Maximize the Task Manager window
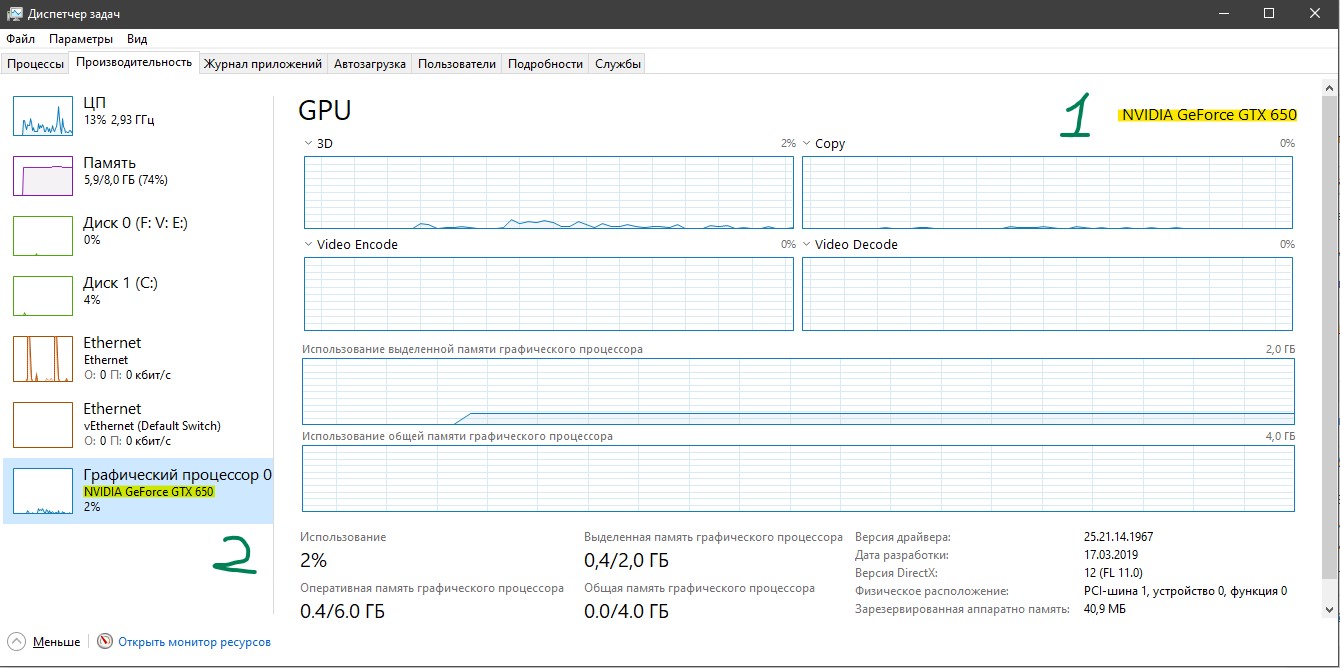This screenshot has width=1340, height=668. point(1269,13)
